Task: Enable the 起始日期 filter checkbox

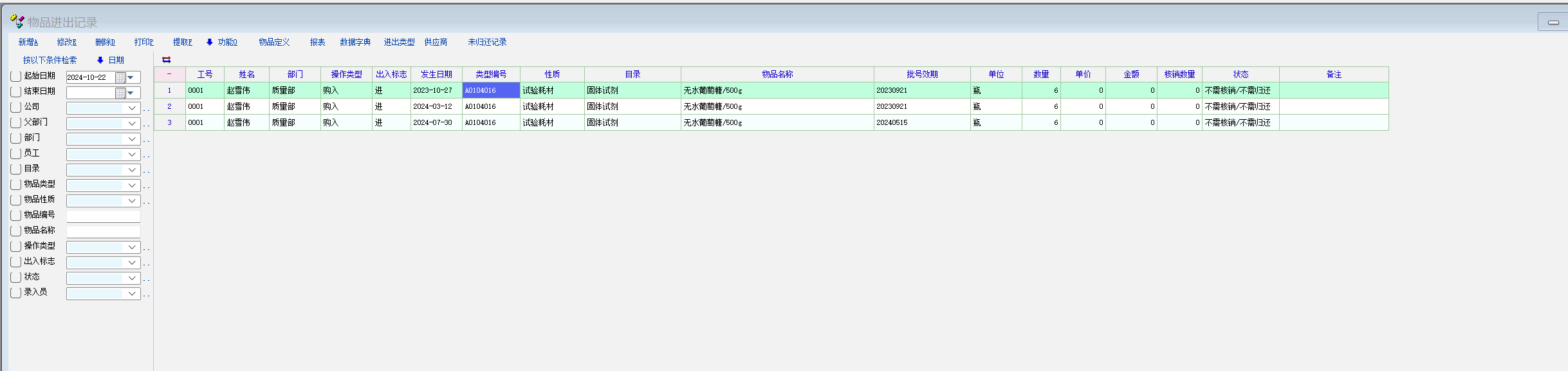Action: tap(16, 77)
